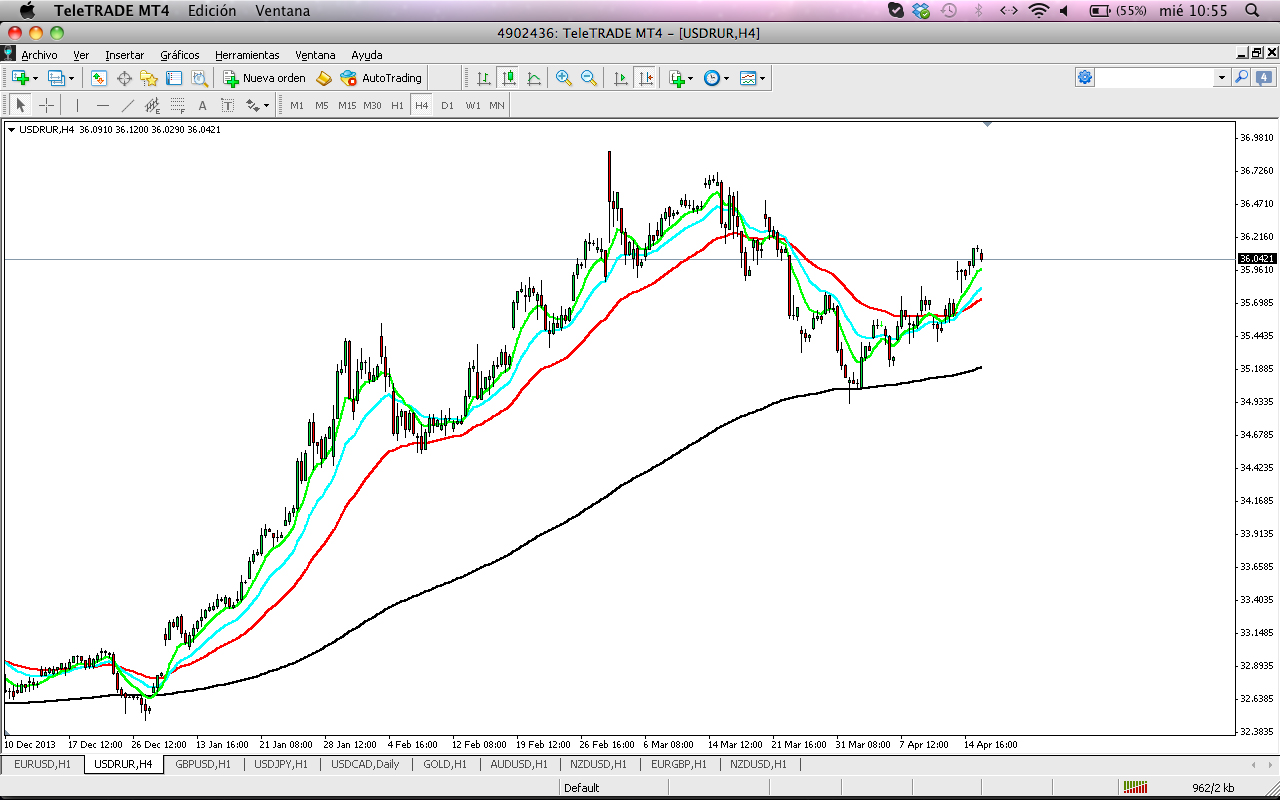Expand the indicators dropdown arrow

point(690,78)
